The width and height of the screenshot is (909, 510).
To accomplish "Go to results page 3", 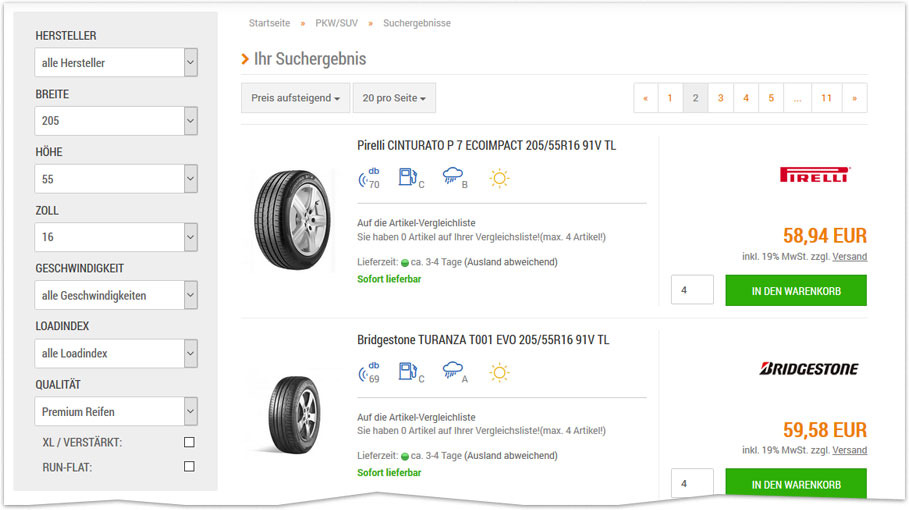I will point(720,98).
